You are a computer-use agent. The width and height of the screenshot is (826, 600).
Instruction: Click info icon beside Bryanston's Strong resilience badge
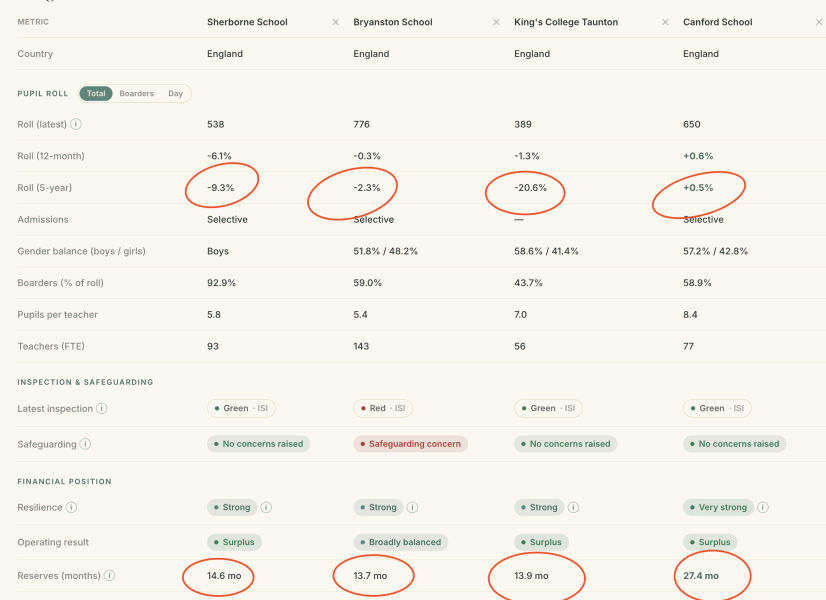412,507
